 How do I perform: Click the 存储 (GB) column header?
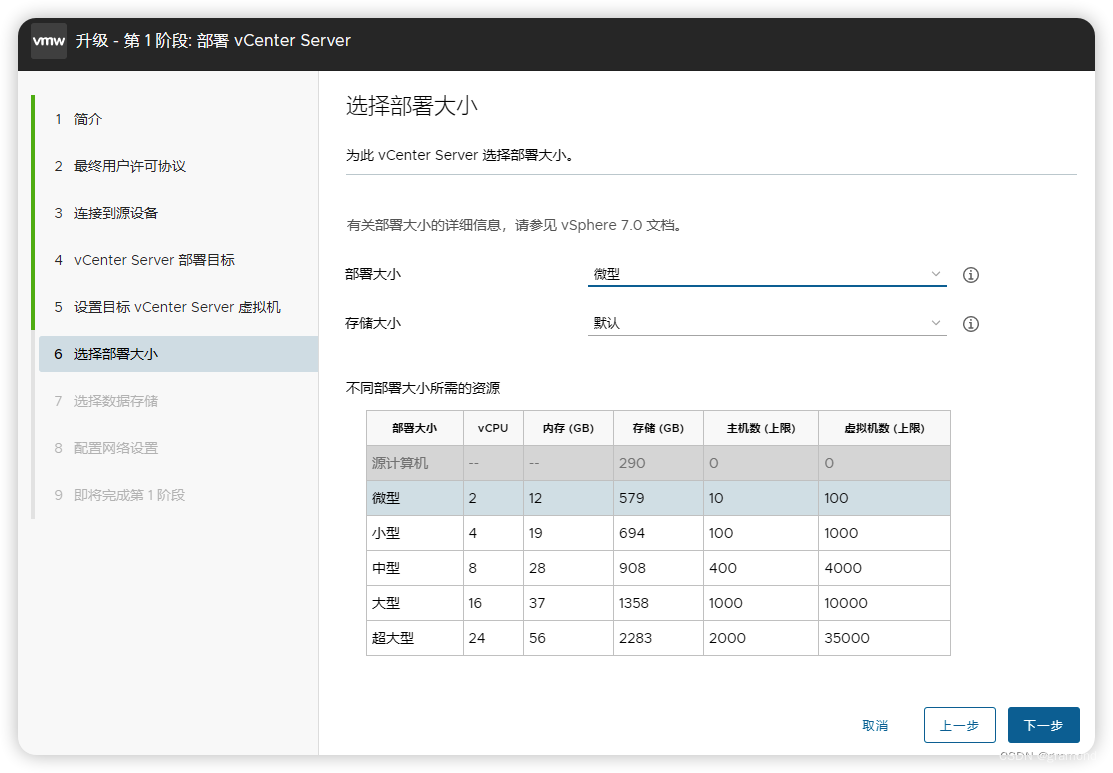tap(658, 428)
